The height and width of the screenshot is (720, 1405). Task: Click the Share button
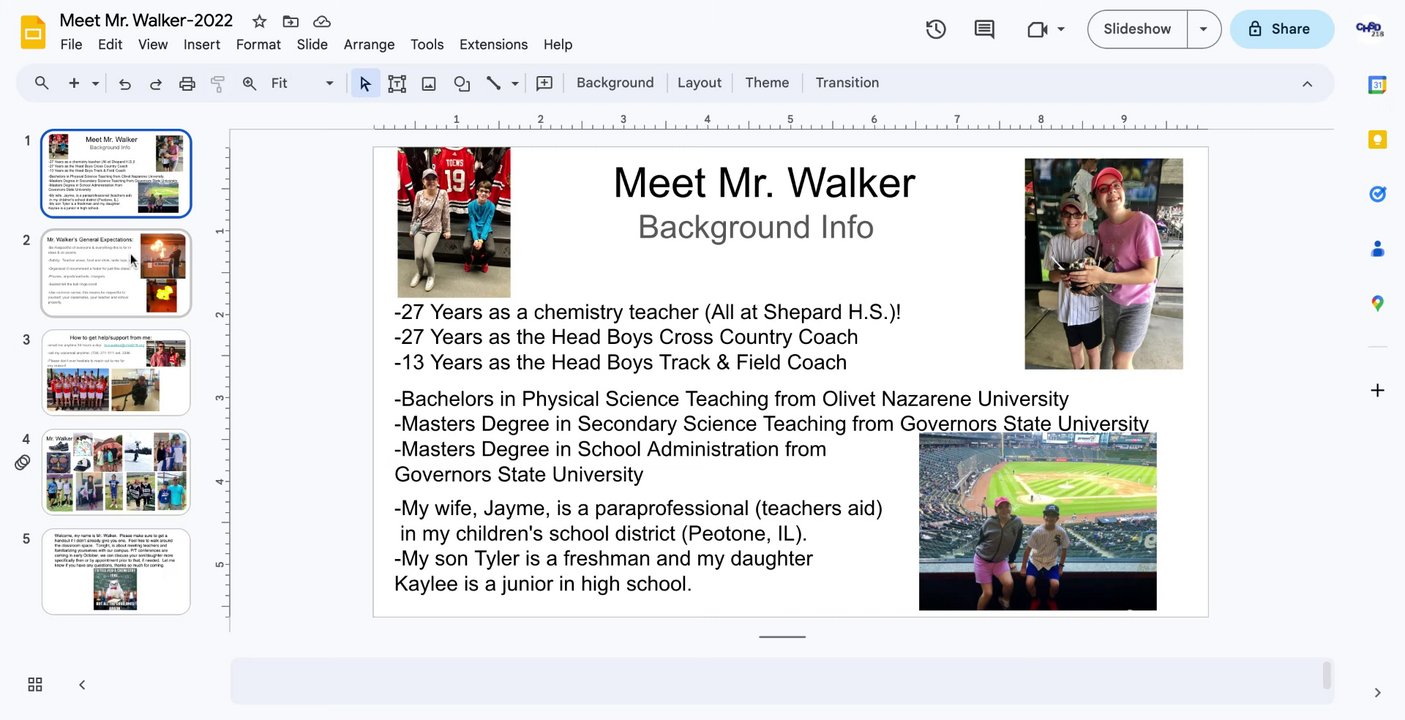point(1282,29)
